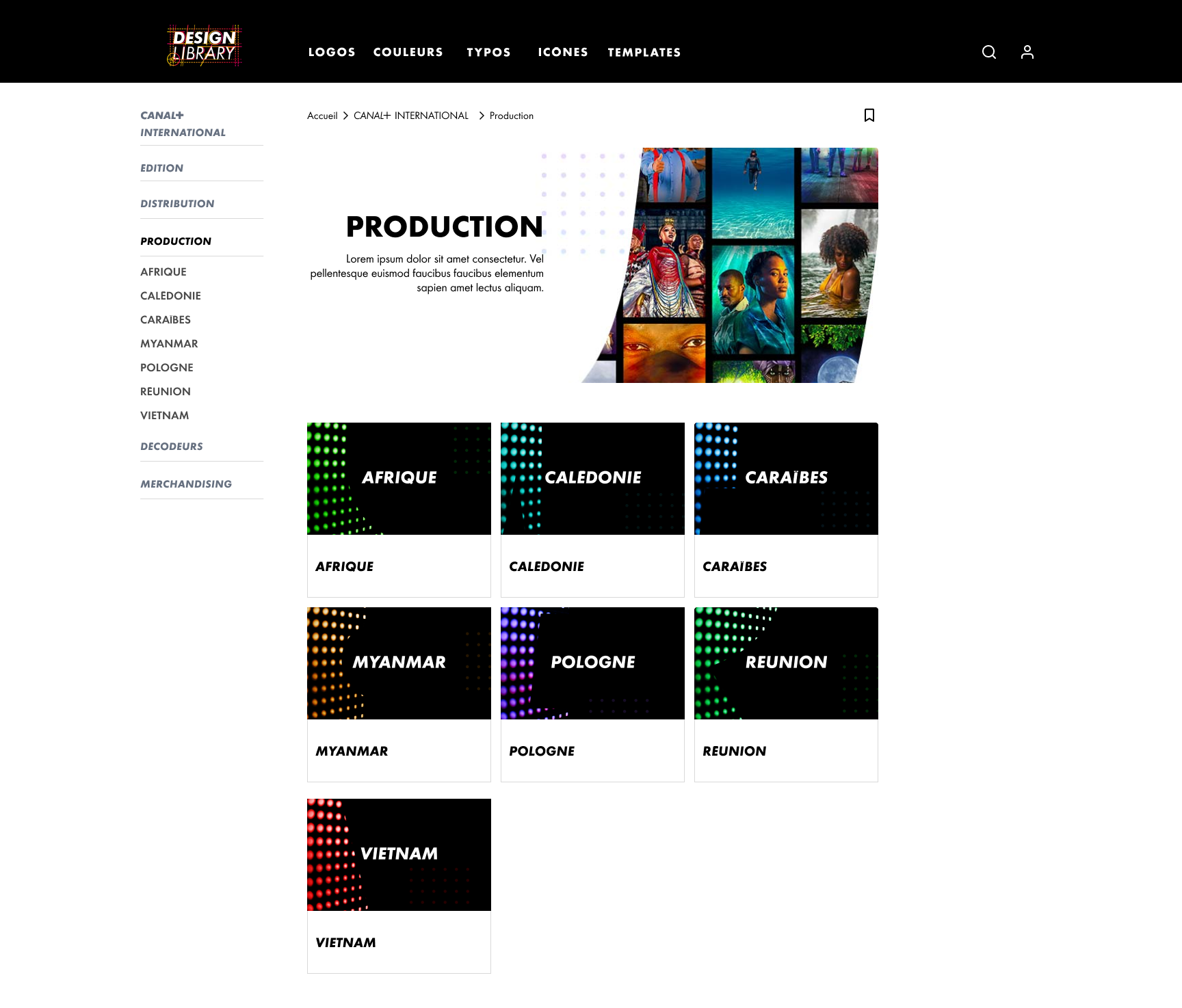Open the ICONES menu item
1182x1008 pixels.
(x=563, y=52)
